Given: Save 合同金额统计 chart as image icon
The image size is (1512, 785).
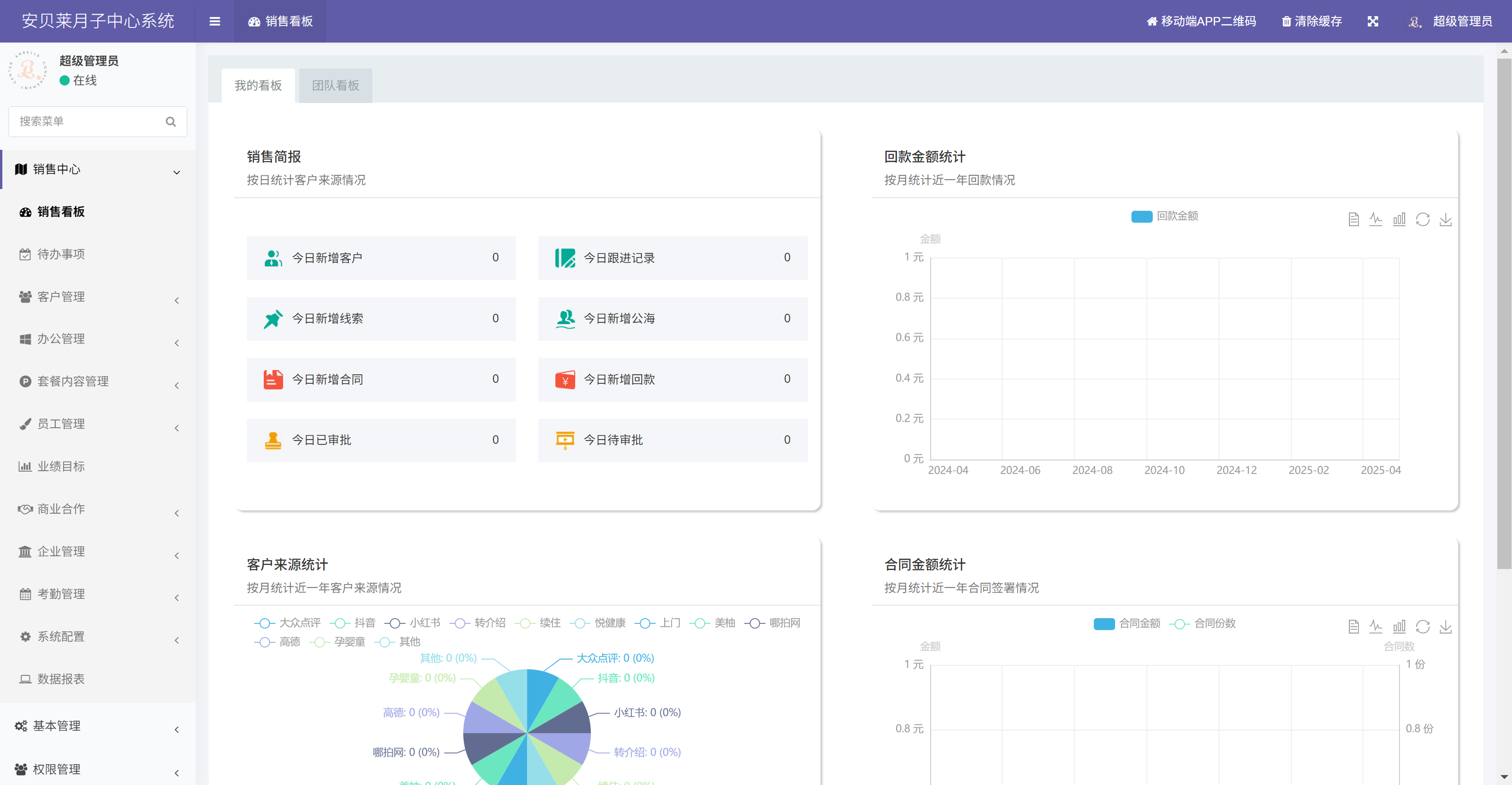Looking at the screenshot, I should coord(1446,627).
